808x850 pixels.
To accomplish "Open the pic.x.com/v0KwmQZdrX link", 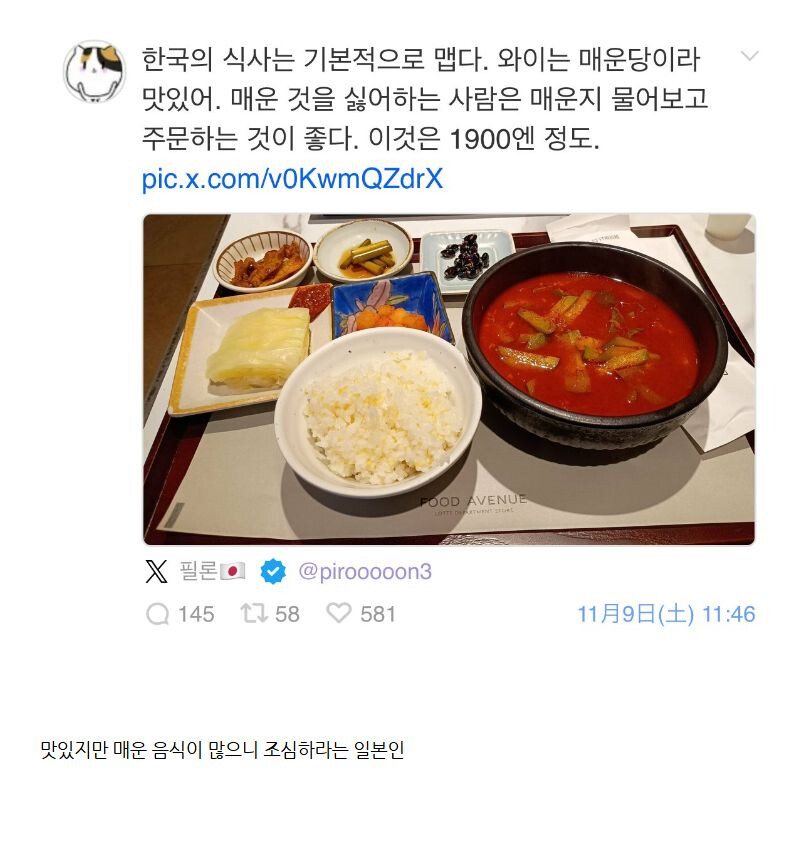I will coord(292,179).
